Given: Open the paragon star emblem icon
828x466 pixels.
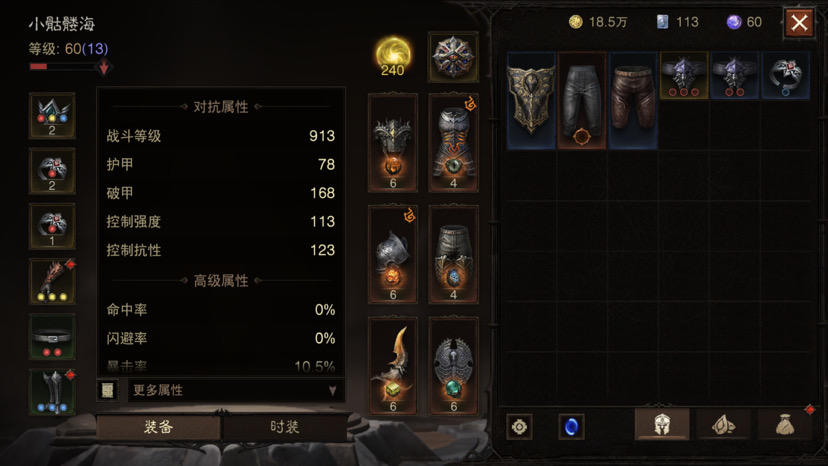Looking at the screenshot, I should pos(453,57).
